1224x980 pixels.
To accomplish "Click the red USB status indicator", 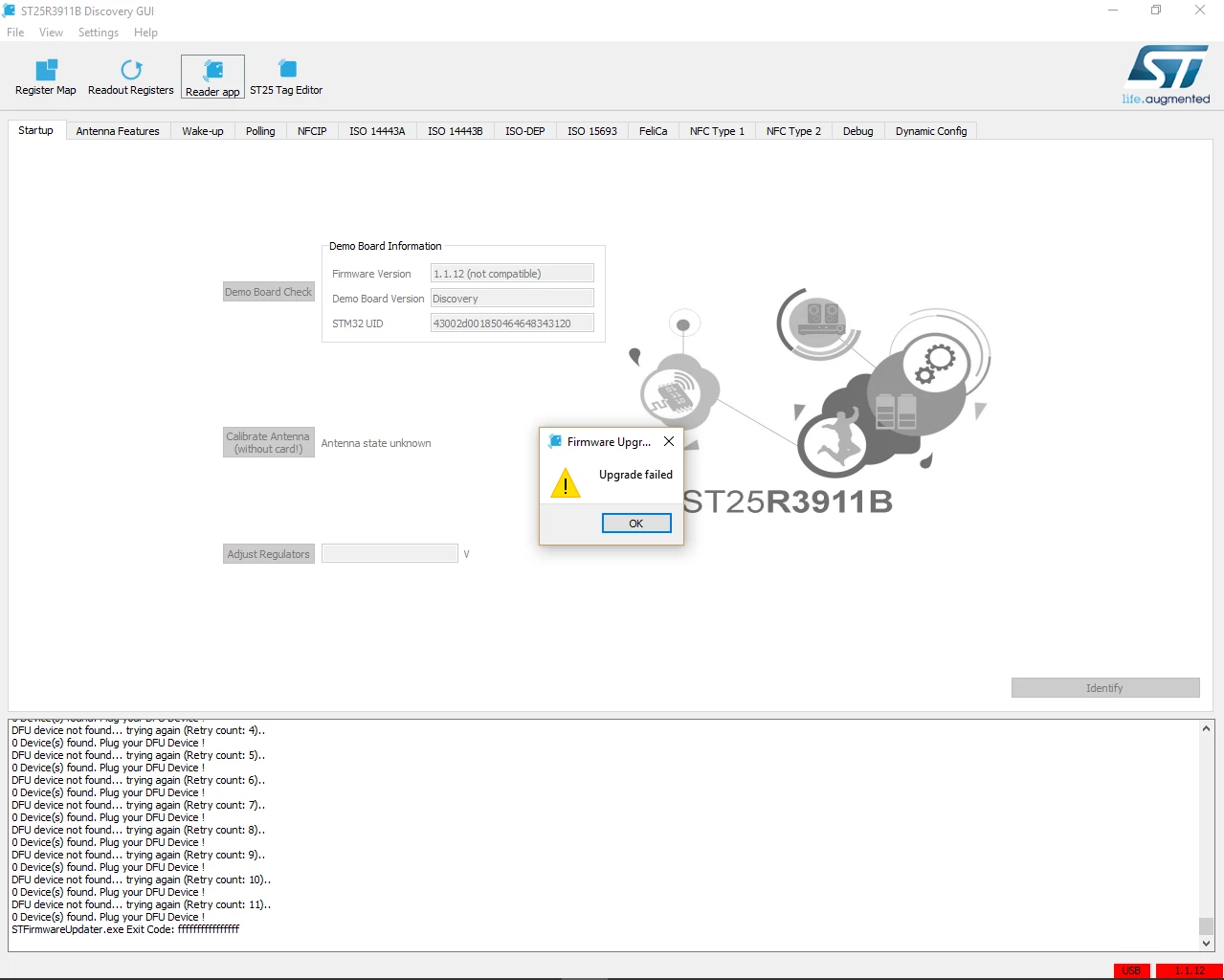I will pyautogui.click(x=1131, y=970).
